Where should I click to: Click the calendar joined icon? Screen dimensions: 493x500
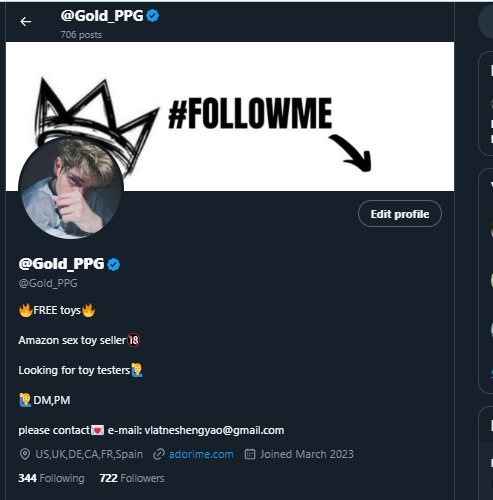(x=250, y=454)
